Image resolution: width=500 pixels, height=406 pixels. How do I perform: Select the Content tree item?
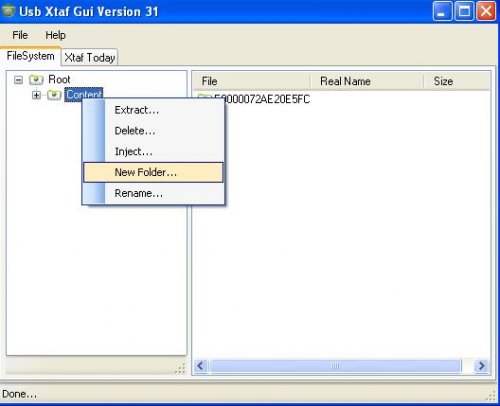pos(83,94)
